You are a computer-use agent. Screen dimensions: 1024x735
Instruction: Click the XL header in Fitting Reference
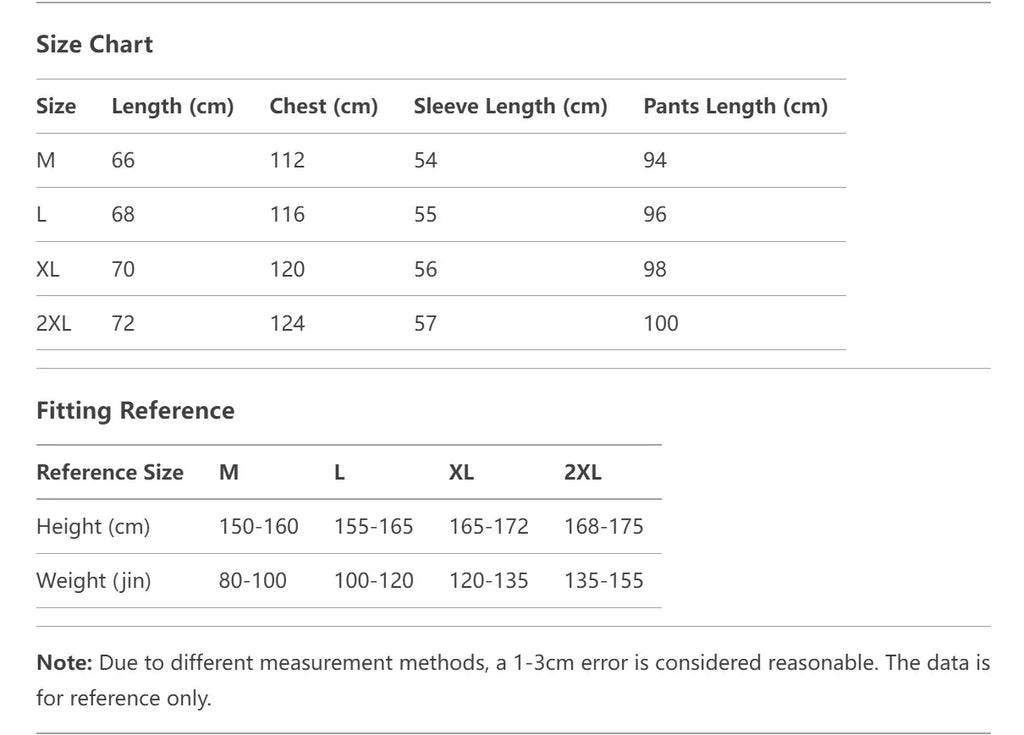point(461,472)
